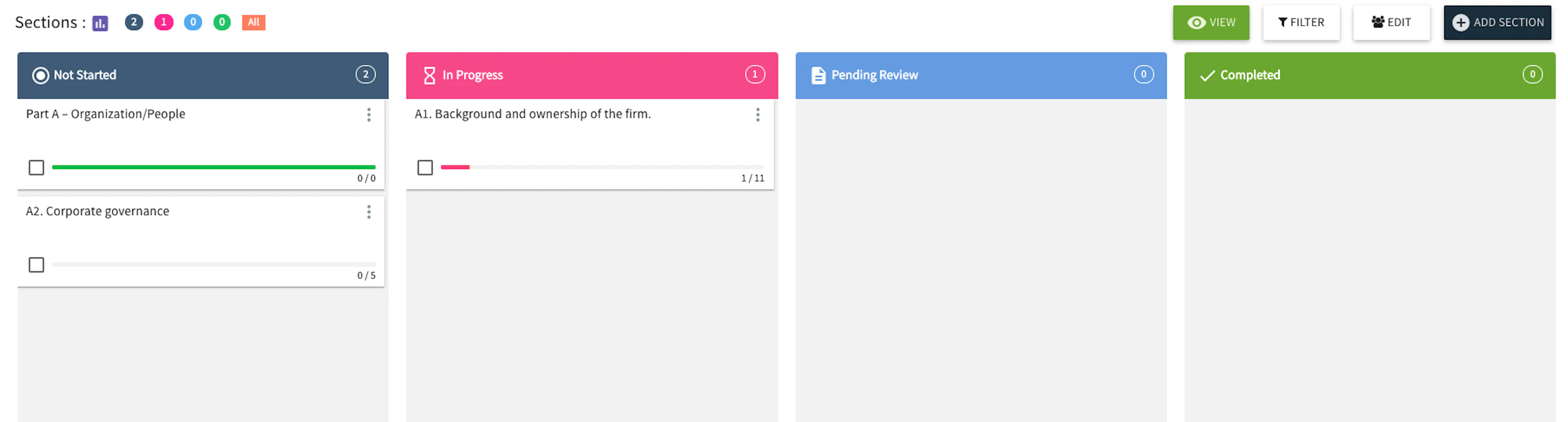Image resolution: width=1568 pixels, height=422 pixels.
Task: Click the Completed checkmark icon
Action: coord(1207,76)
